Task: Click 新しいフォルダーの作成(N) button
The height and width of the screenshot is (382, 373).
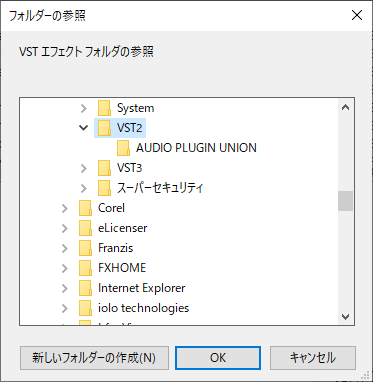Action: click(x=94, y=358)
